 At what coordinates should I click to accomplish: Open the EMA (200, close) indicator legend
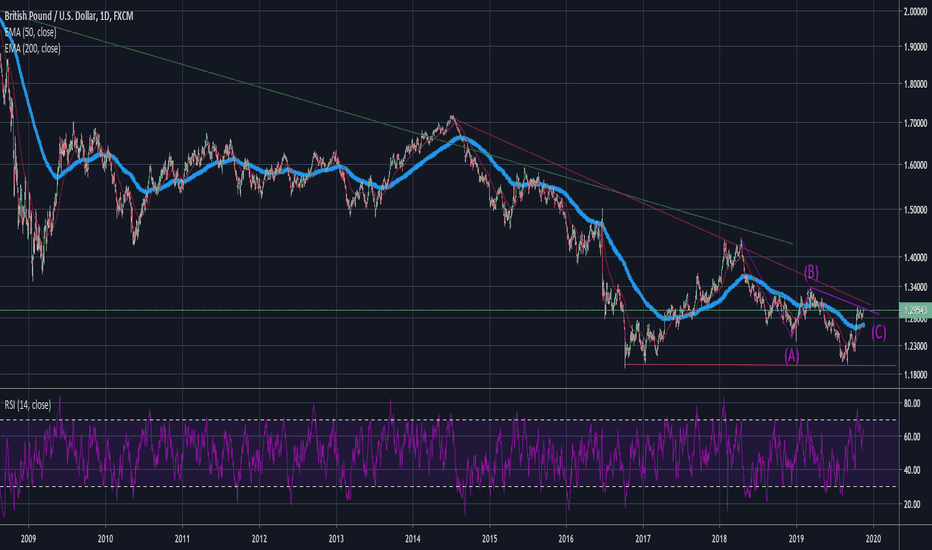tap(39, 47)
